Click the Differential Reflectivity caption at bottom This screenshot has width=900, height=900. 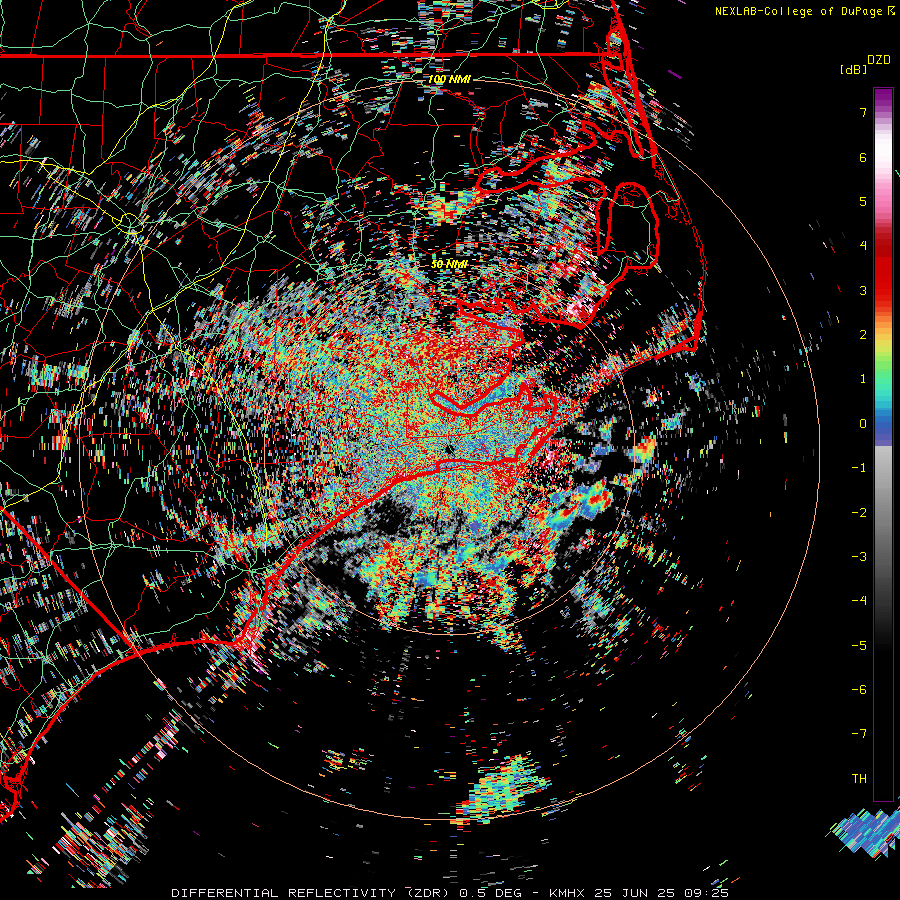pos(450,893)
